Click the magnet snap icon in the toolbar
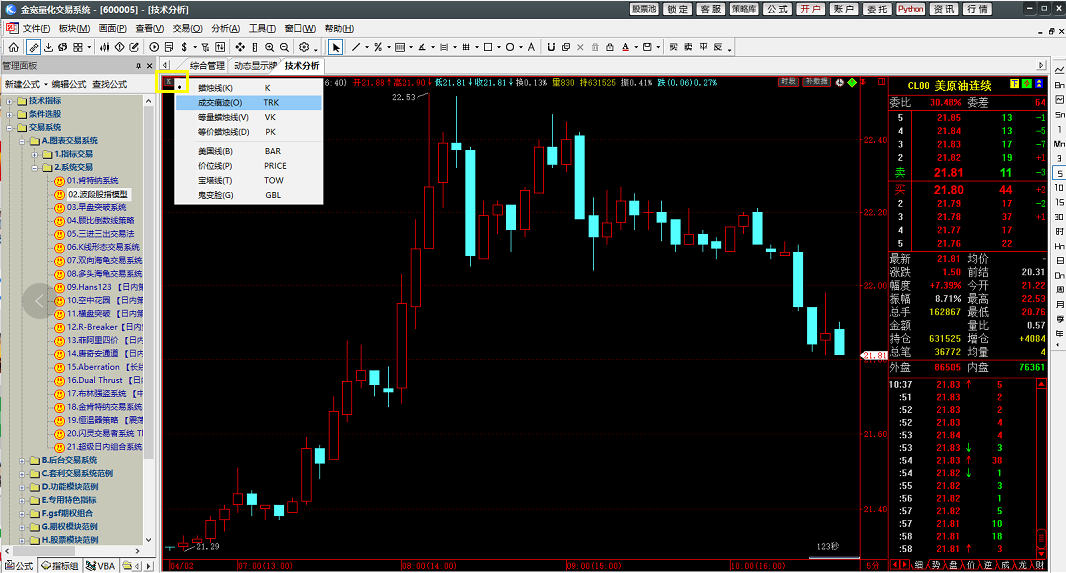 551,48
